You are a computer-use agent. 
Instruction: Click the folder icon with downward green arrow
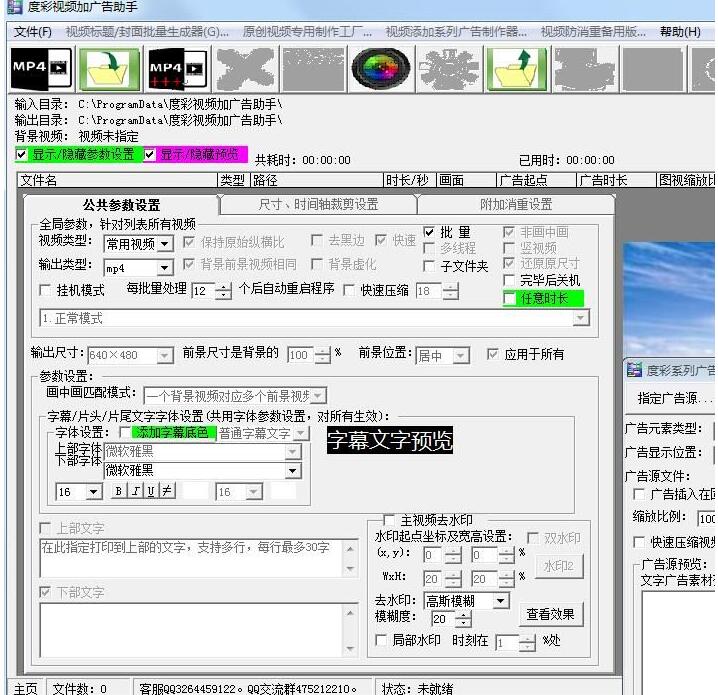pyautogui.click(x=109, y=68)
